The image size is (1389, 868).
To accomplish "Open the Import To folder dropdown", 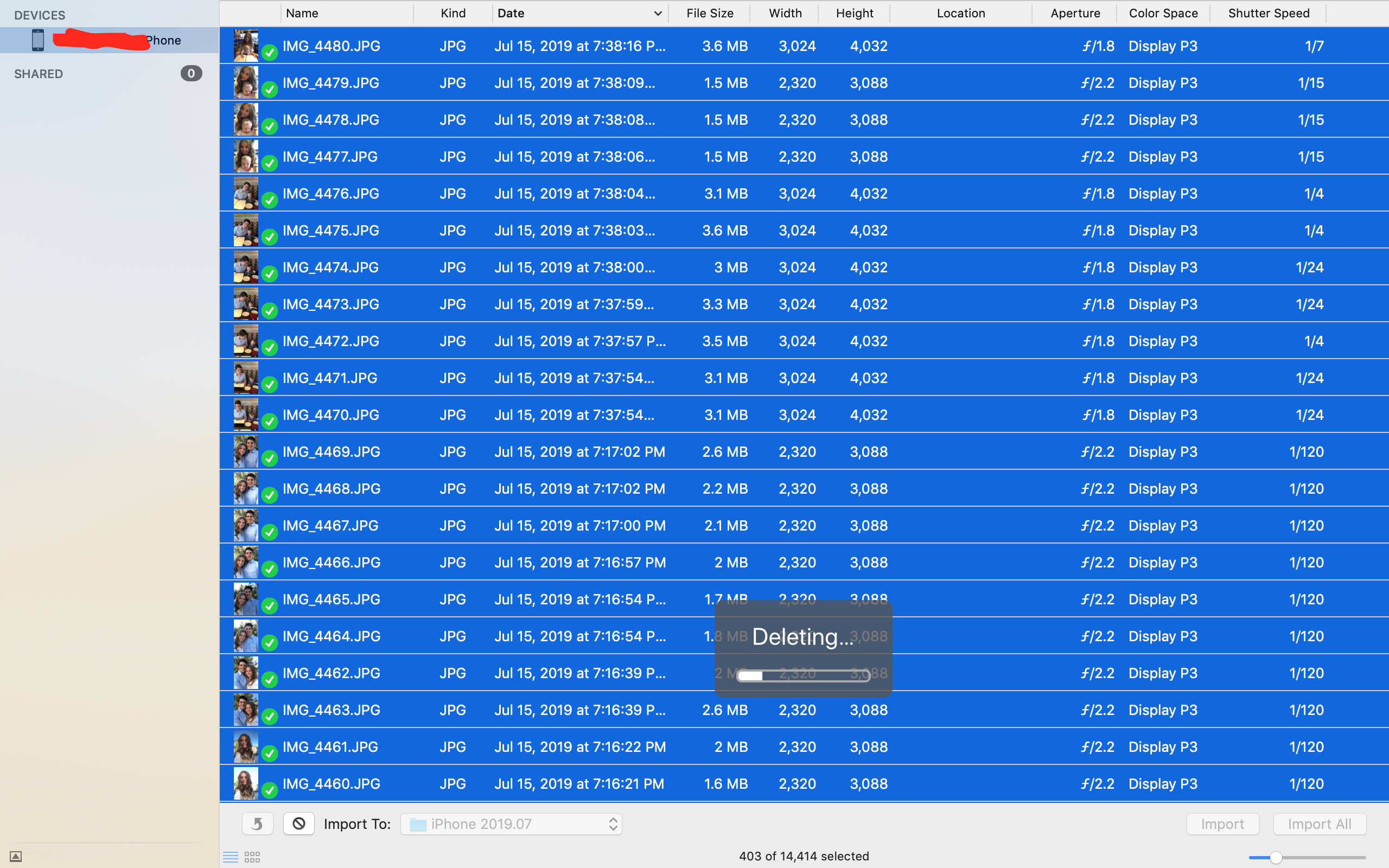I will click(511, 824).
